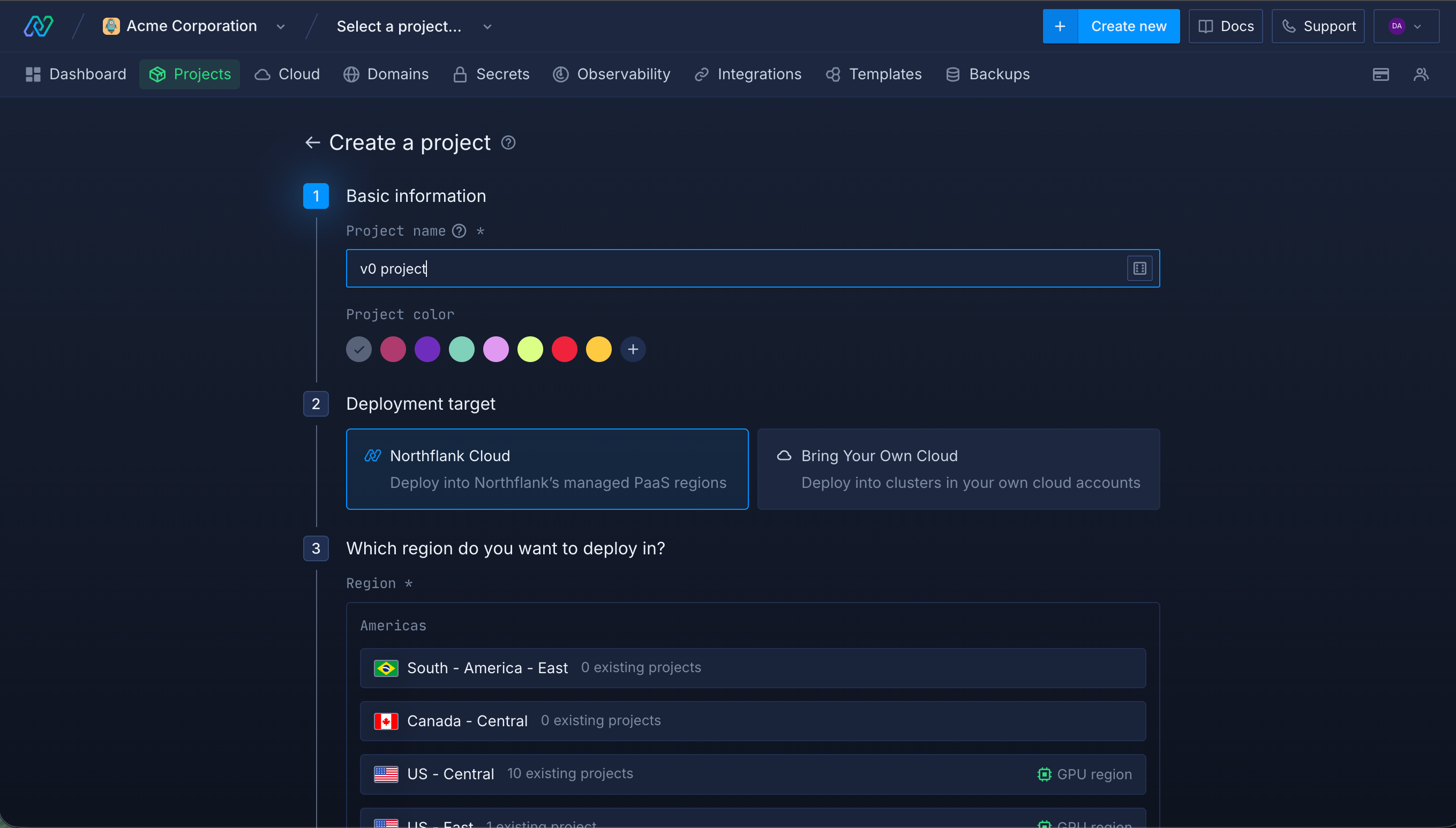Click the Acme Corporation avatar icon
The width and height of the screenshot is (1456, 828).
[111, 26]
